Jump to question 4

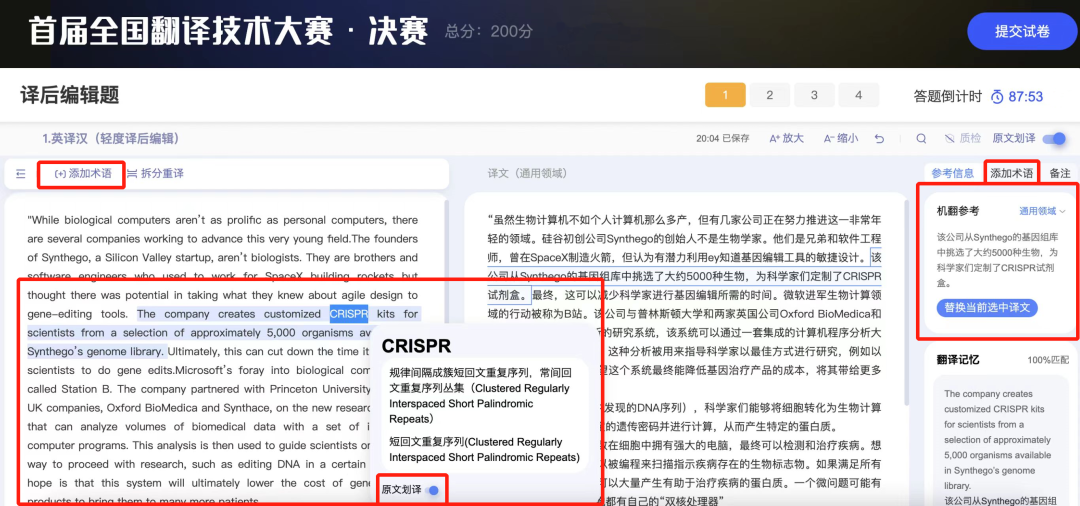tap(858, 95)
